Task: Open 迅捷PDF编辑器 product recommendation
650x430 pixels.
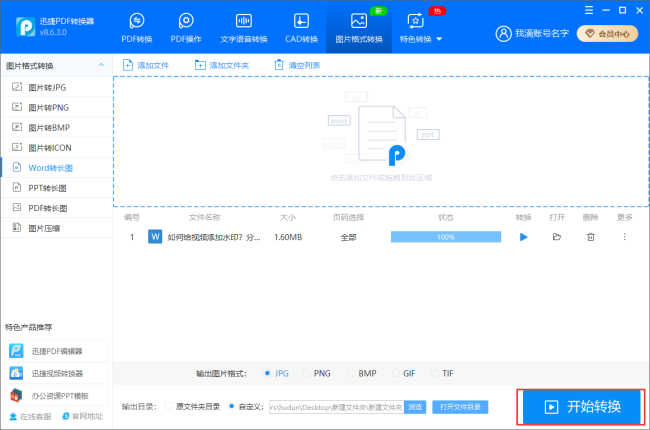Action: coord(56,351)
